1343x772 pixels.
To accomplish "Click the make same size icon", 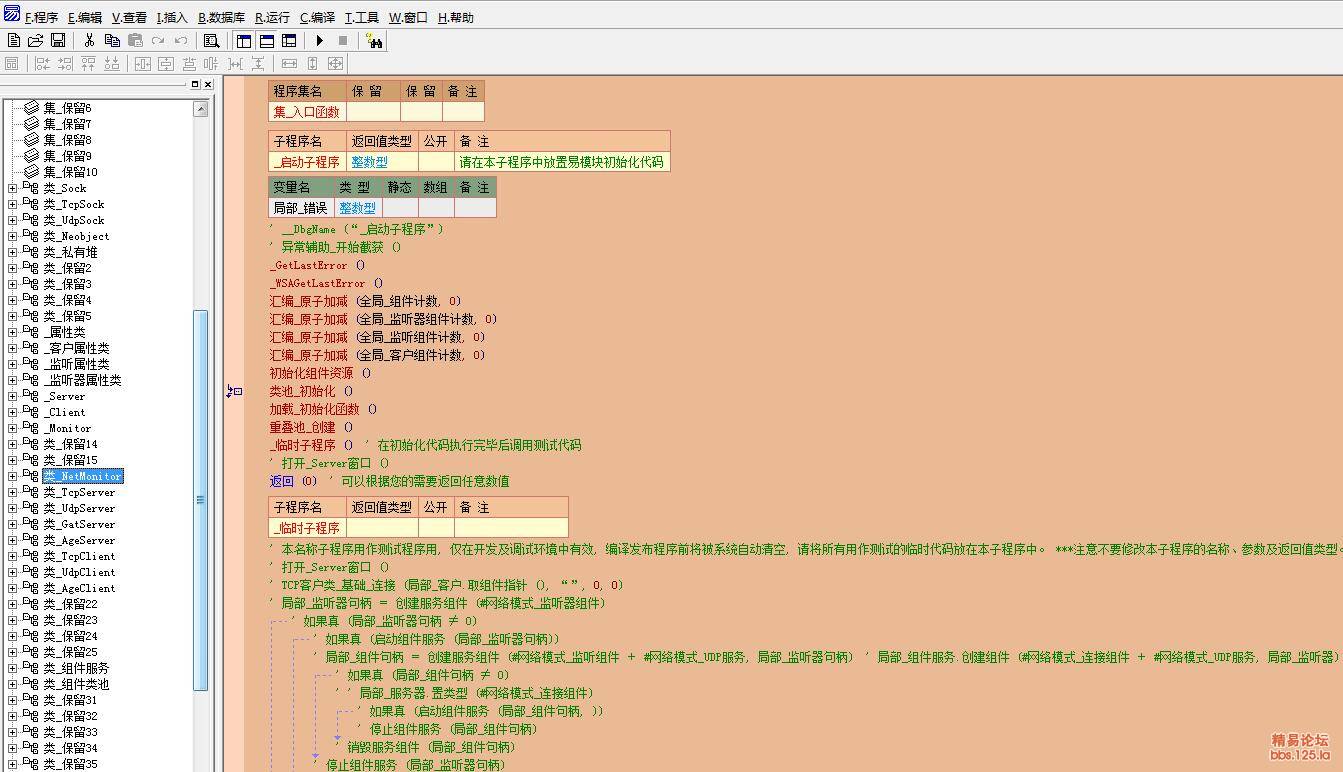I will click(335, 63).
